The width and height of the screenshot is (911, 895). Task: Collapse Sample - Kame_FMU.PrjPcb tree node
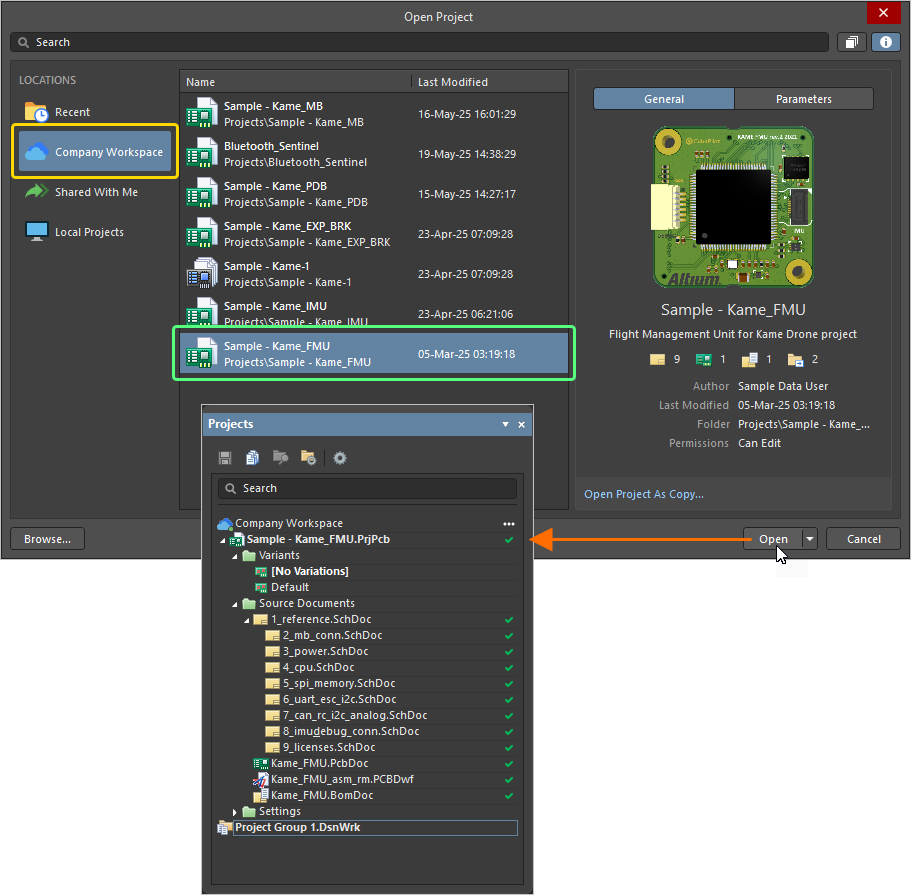(223, 540)
